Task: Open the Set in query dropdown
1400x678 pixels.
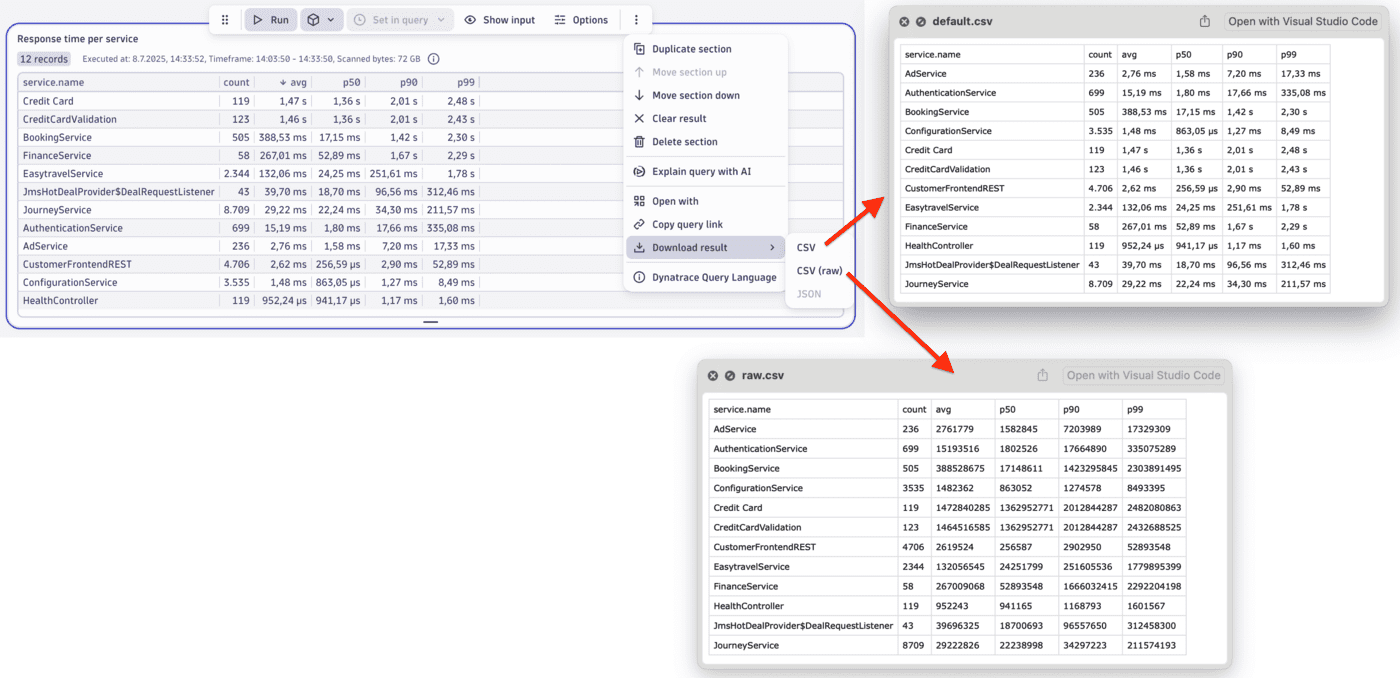Action: [400, 19]
